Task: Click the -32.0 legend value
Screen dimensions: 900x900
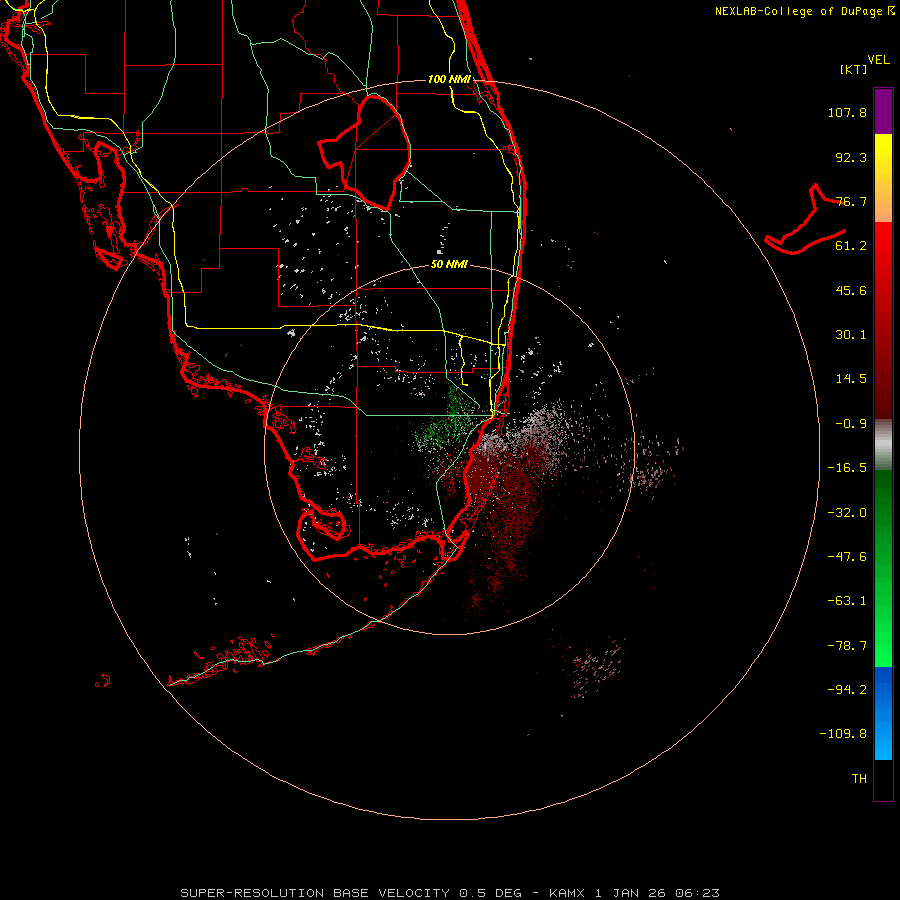Action: (847, 513)
